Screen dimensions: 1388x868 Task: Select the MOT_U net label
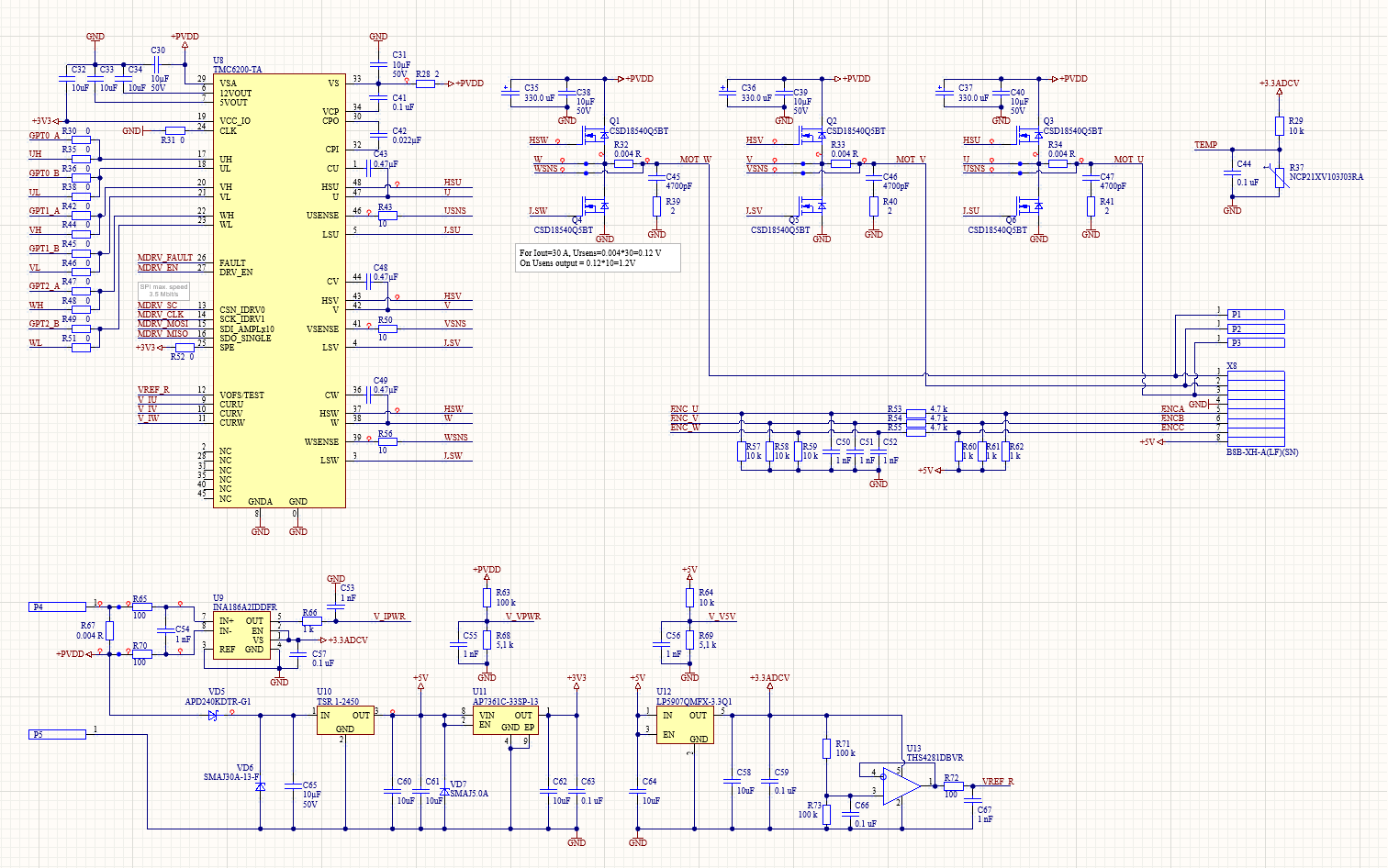tap(1129, 160)
